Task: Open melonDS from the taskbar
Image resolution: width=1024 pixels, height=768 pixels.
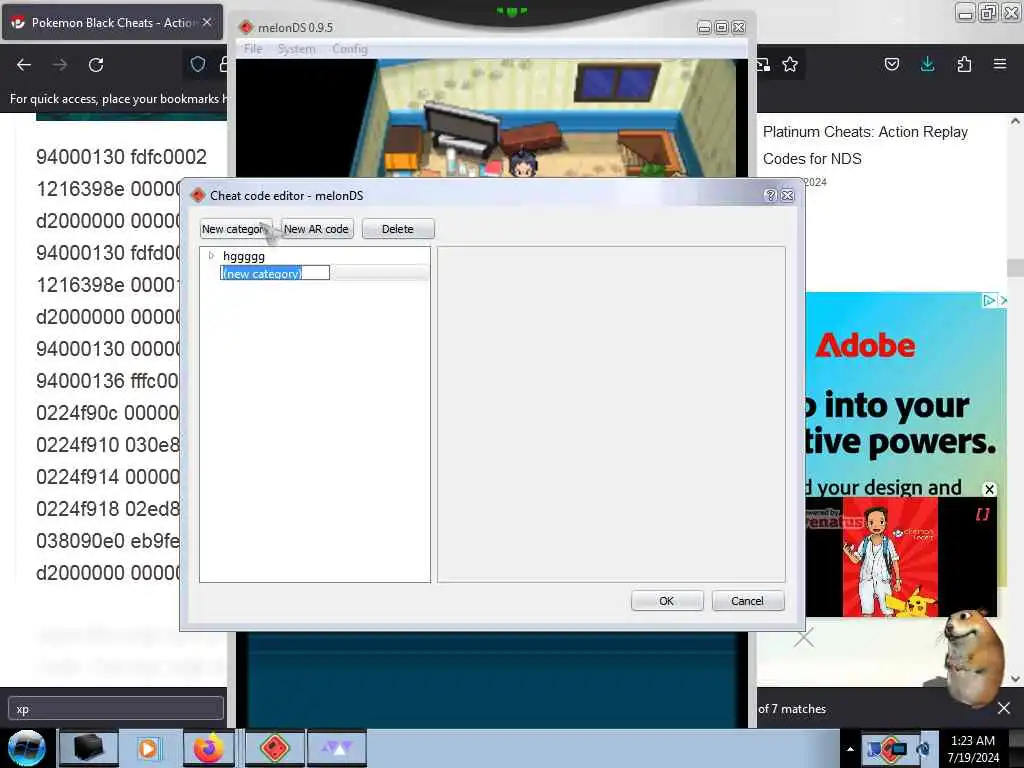Action: pos(275,748)
